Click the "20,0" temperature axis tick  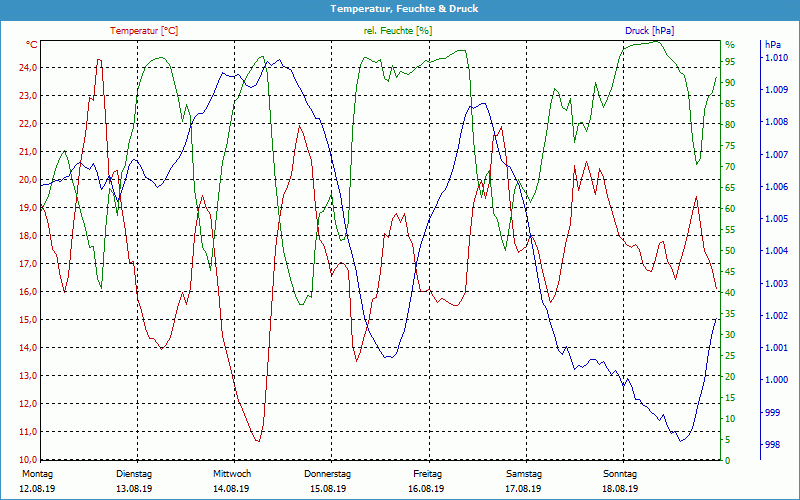28,180
